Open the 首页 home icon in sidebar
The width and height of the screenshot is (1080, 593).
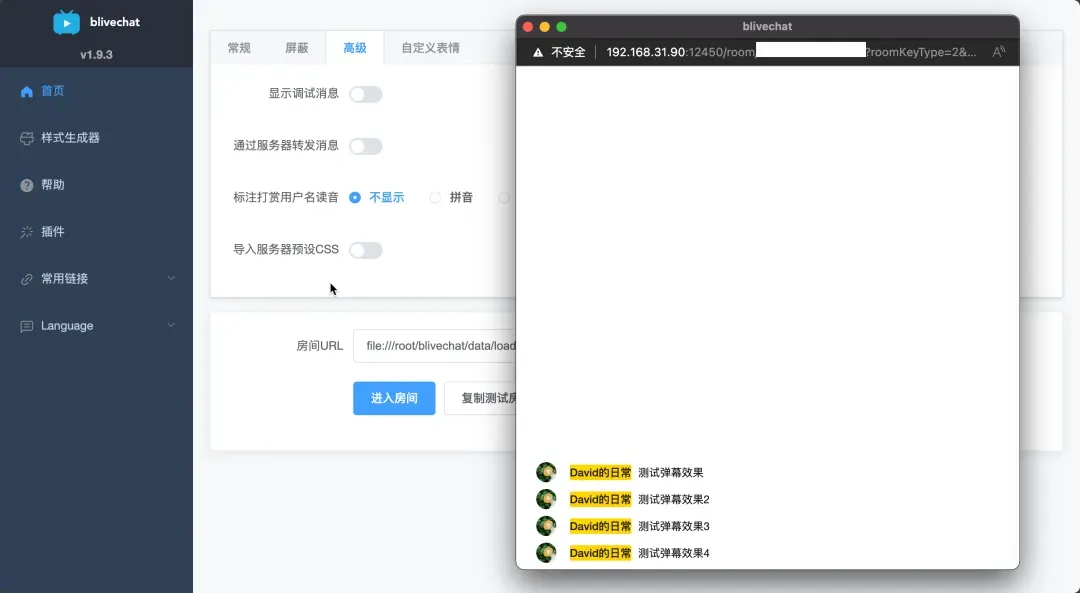point(27,92)
